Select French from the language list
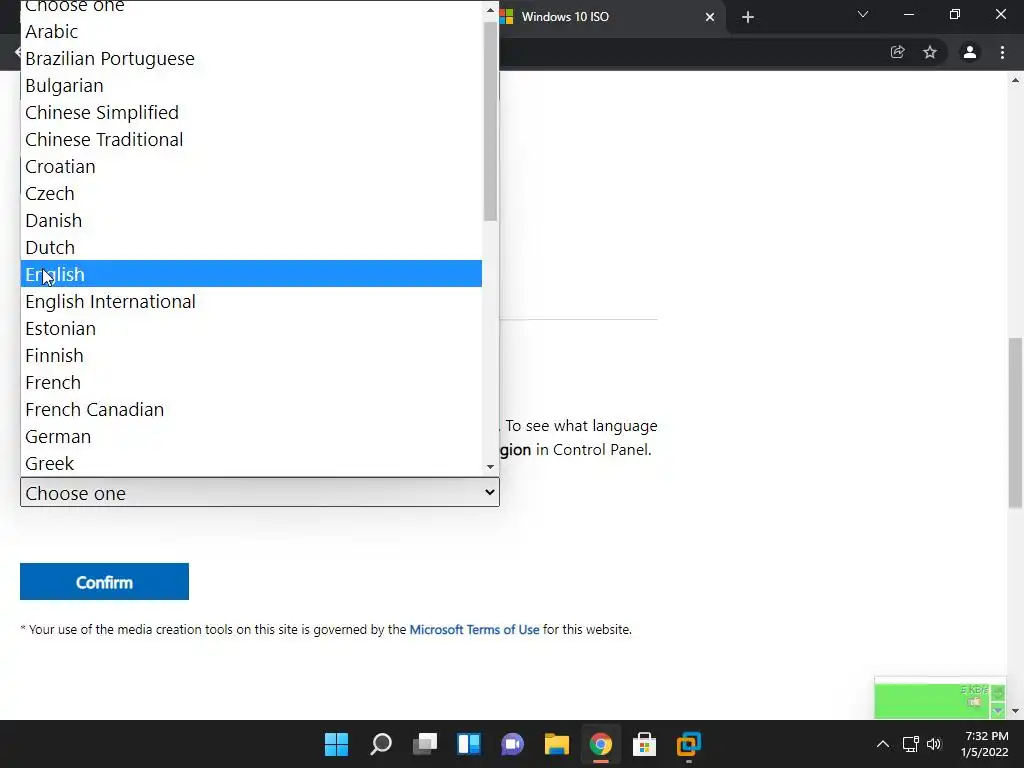Viewport: 1024px width, 768px height. [251, 383]
